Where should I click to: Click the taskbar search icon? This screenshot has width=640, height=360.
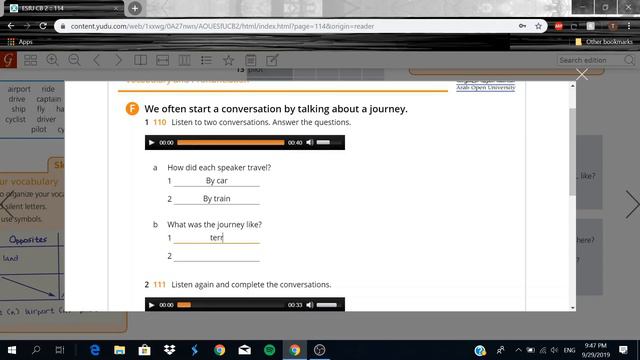tap(36, 350)
